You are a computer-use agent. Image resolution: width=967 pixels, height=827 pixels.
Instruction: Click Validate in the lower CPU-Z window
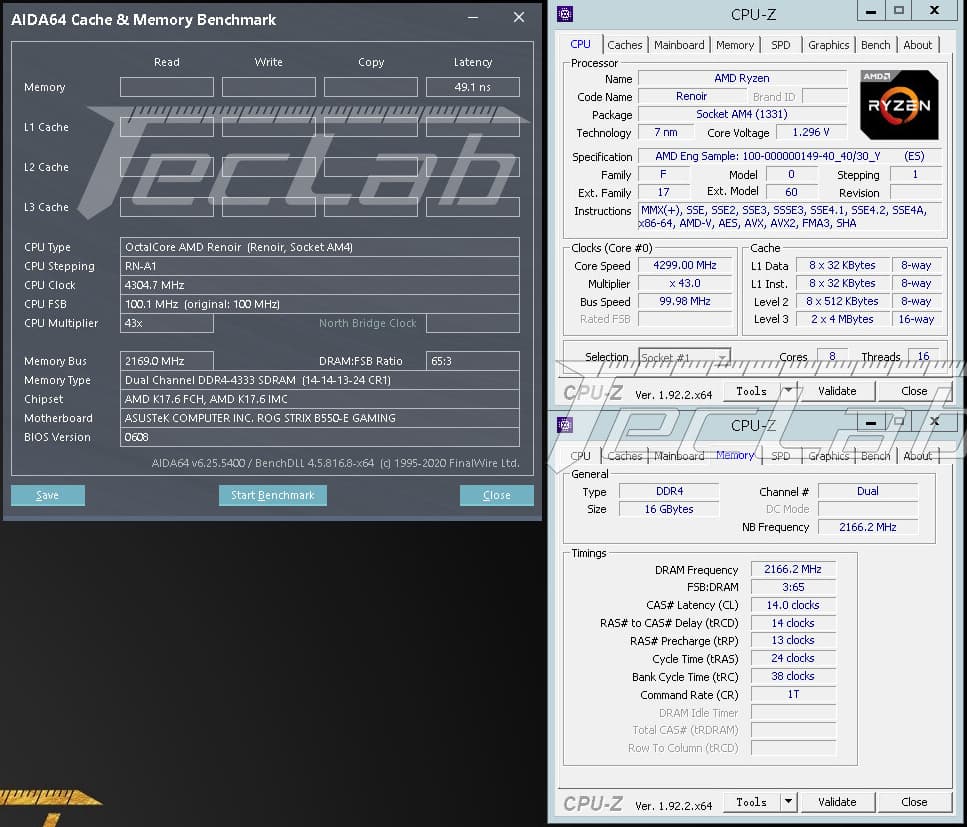[x=837, y=802]
